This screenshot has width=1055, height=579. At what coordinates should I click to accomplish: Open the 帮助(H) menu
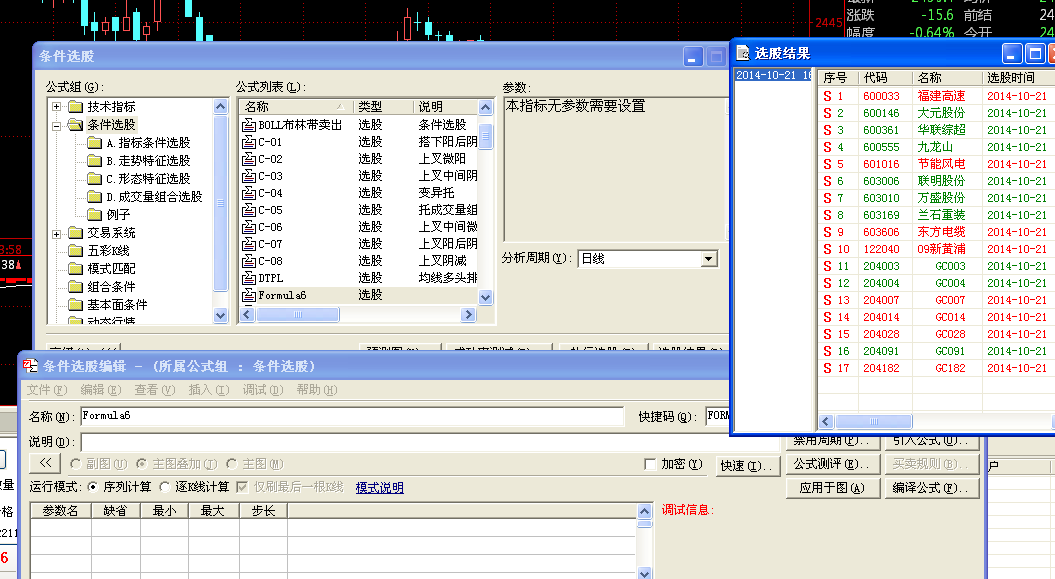(x=316, y=390)
